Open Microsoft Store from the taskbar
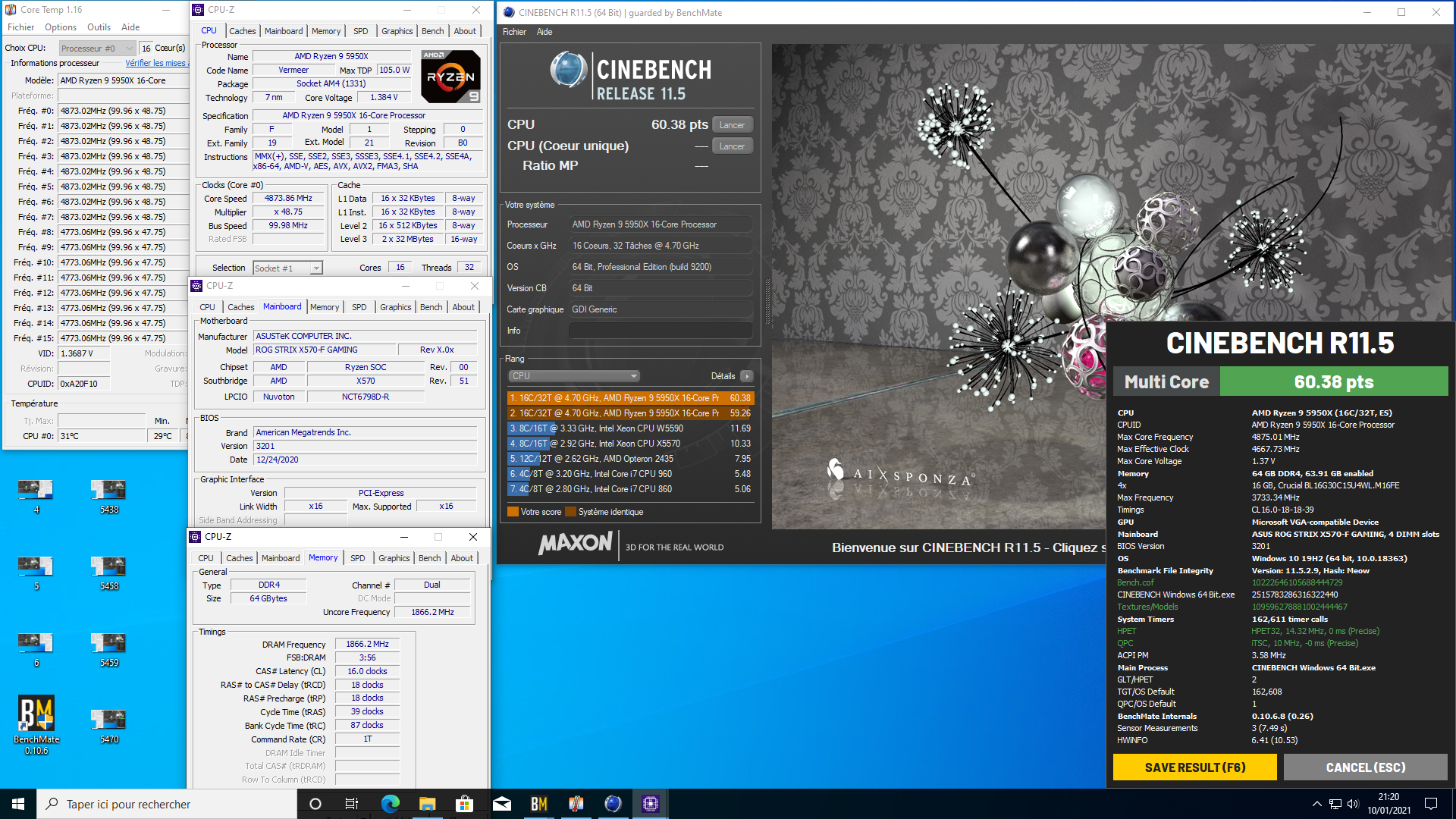1456x819 pixels. coord(465,804)
